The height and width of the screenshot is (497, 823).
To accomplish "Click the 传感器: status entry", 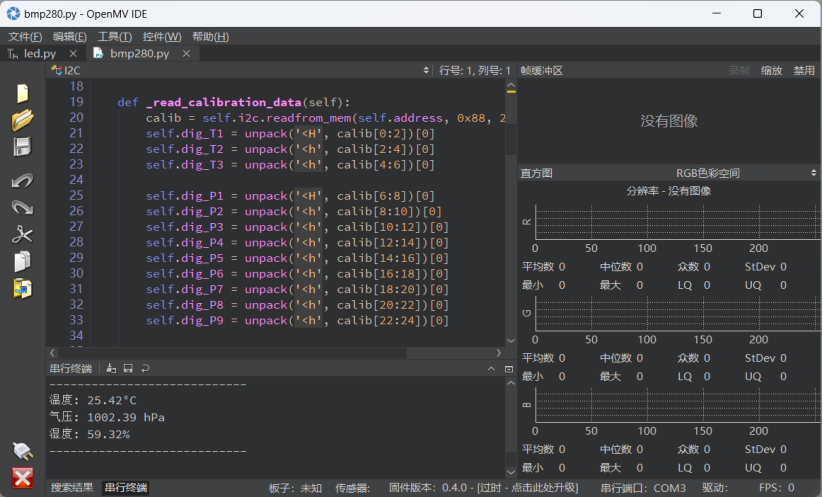I will pos(353,488).
